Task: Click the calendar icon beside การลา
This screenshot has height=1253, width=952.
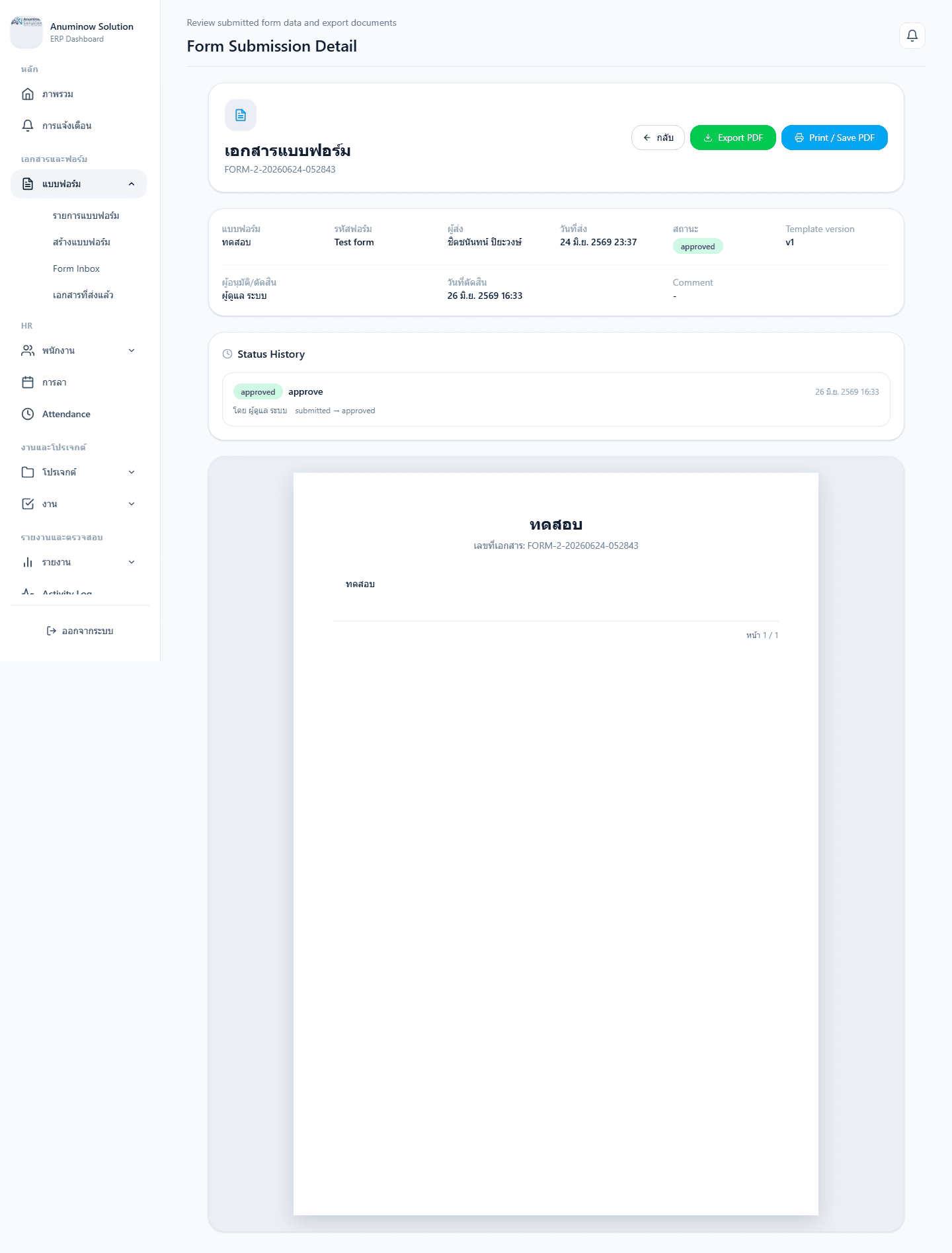Action: 28,382
